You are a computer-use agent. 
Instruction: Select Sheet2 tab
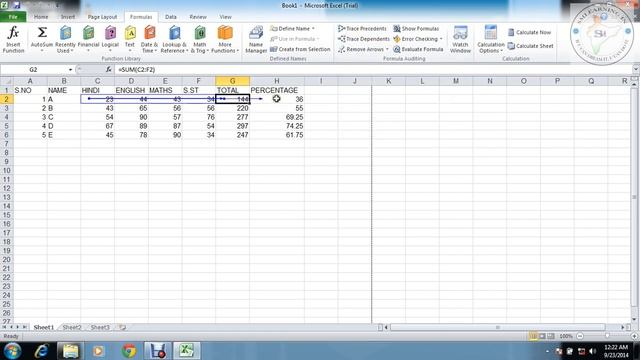pos(72,327)
